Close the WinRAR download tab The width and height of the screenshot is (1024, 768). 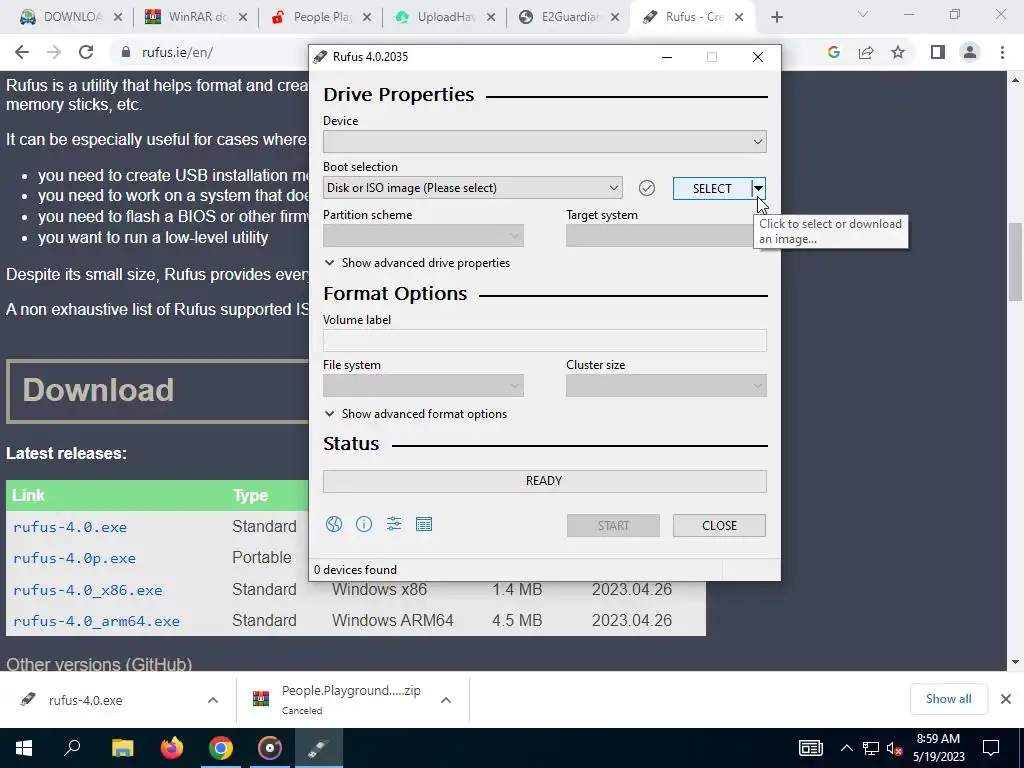pyautogui.click(x=242, y=18)
